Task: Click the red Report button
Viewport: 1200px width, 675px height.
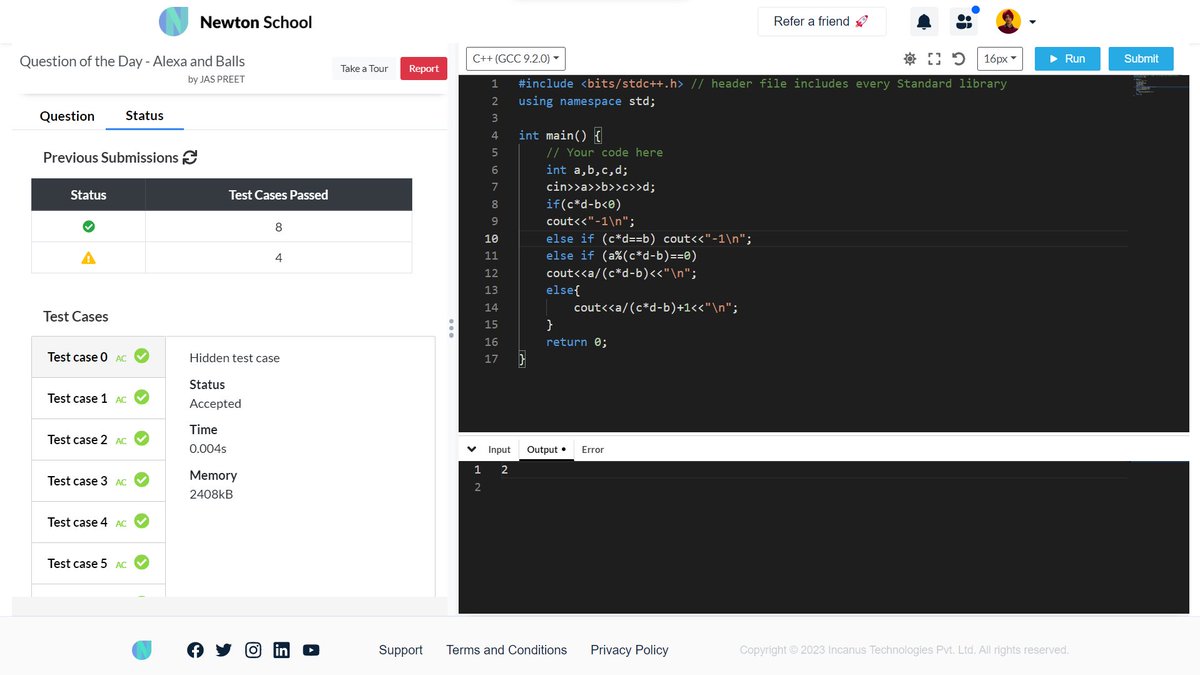Action: pyautogui.click(x=423, y=68)
